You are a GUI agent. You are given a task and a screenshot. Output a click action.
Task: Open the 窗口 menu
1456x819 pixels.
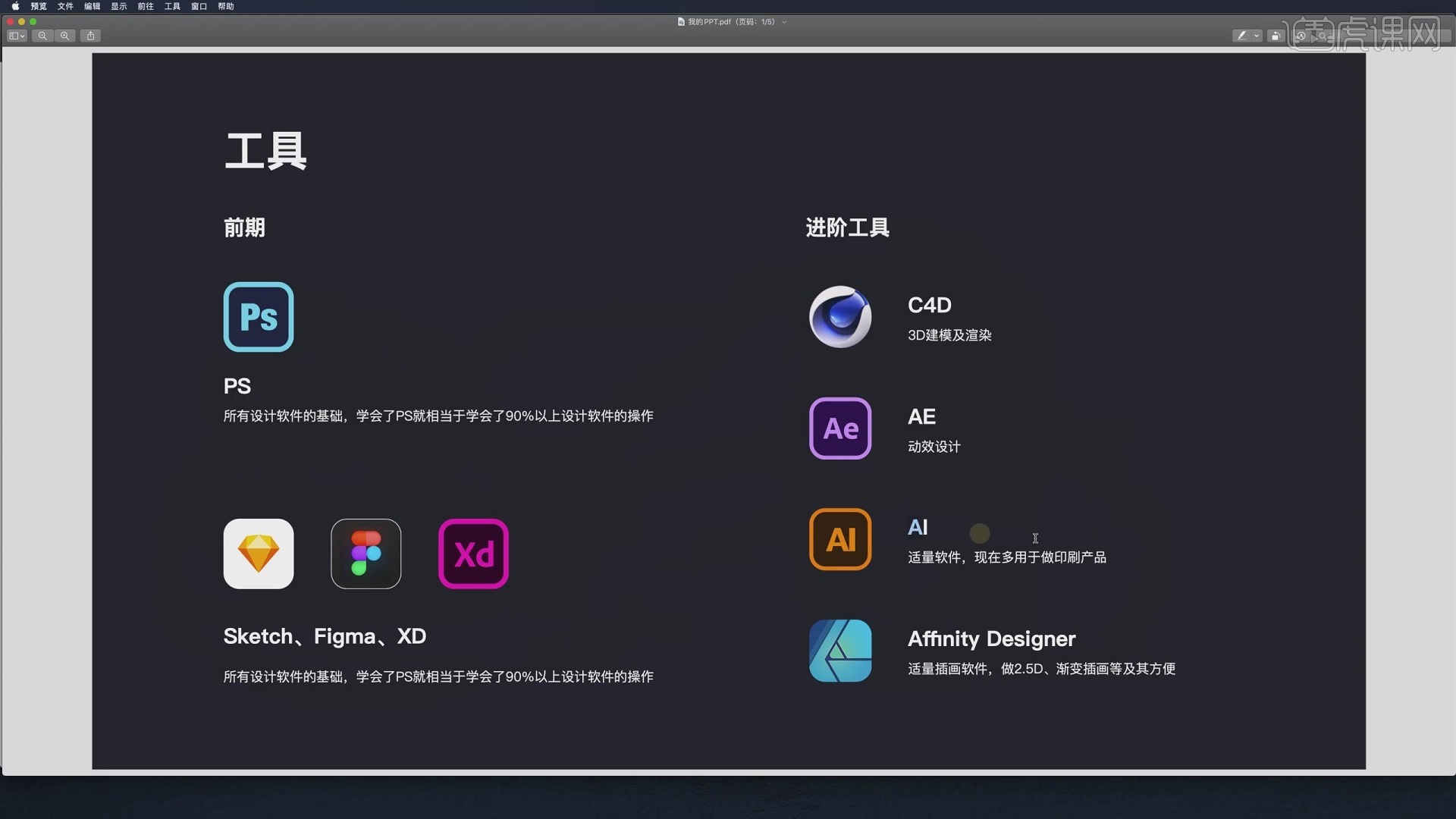pyautogui.click(x=199, y=6)
